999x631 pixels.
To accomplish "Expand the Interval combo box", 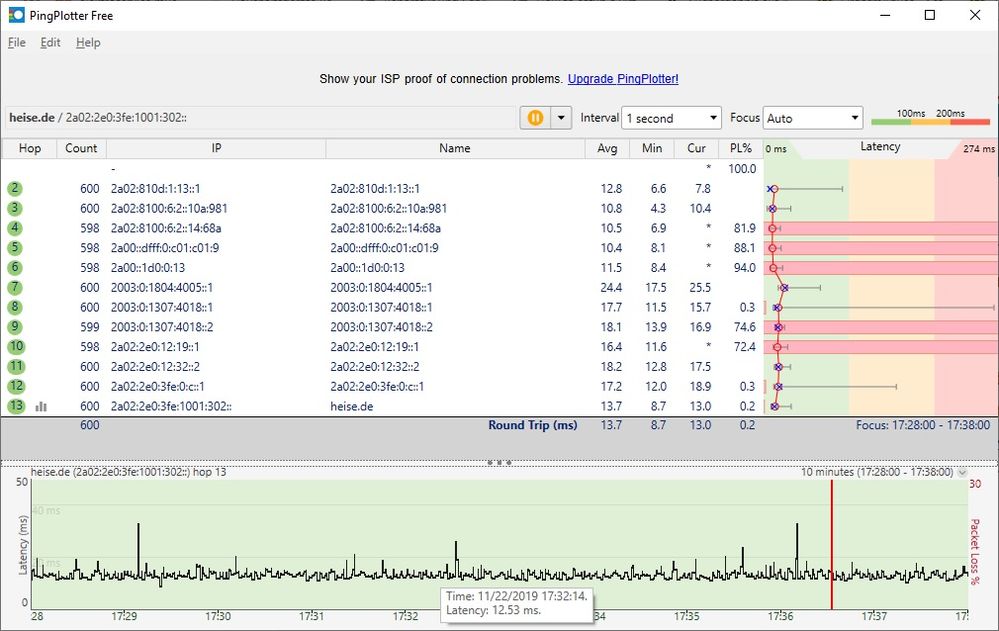I will pos(671,118).
